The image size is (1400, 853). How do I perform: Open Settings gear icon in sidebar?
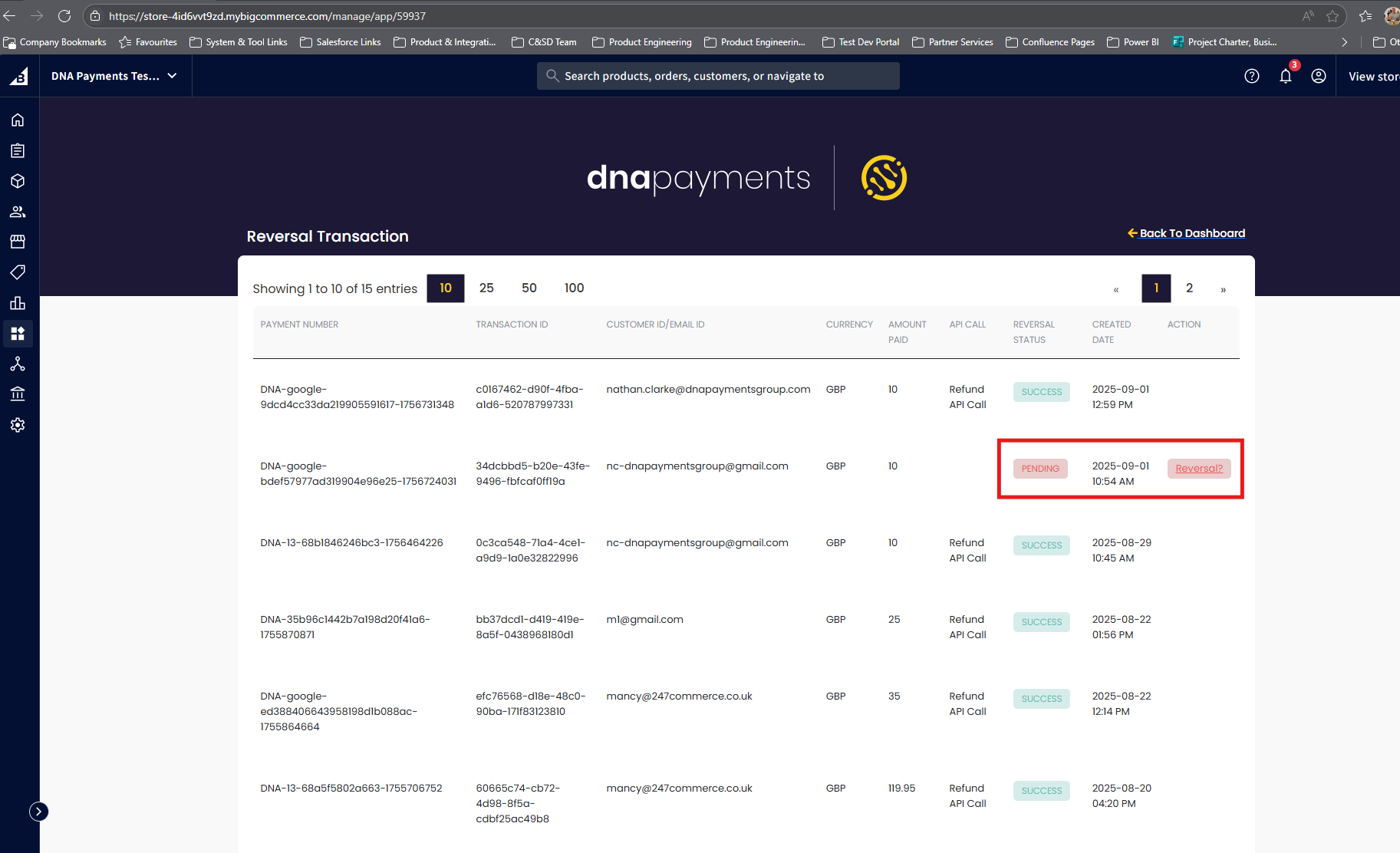18,425
